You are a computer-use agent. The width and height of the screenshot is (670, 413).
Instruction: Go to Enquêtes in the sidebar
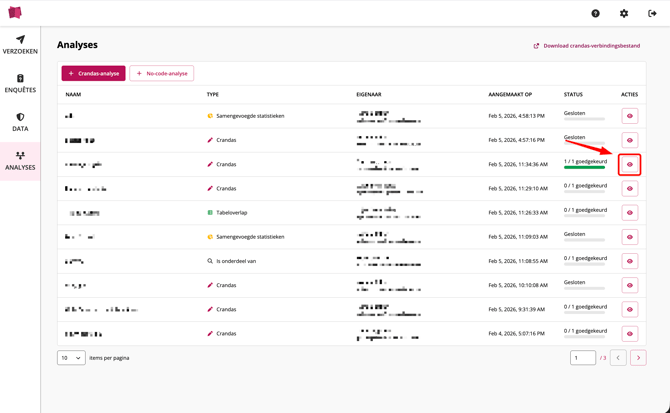(20, 83)
